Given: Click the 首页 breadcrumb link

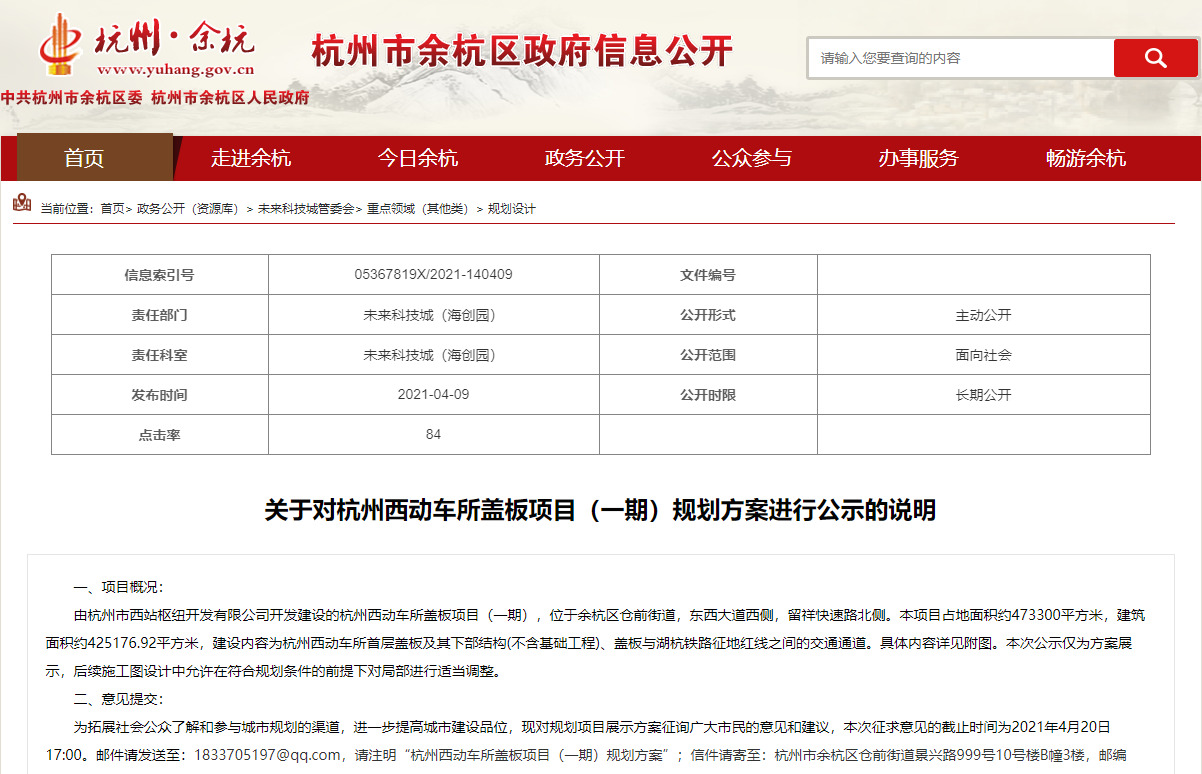Looking at the screenshot, I should pos(112,209).
